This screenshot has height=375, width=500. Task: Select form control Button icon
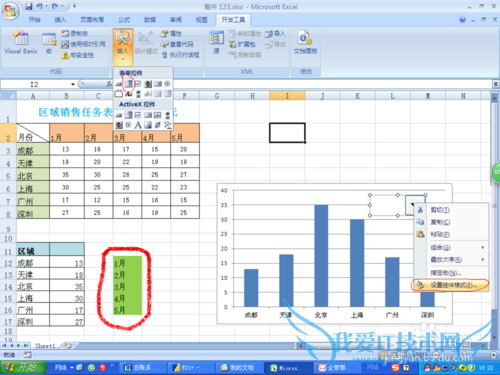click(x=118, y=84)
